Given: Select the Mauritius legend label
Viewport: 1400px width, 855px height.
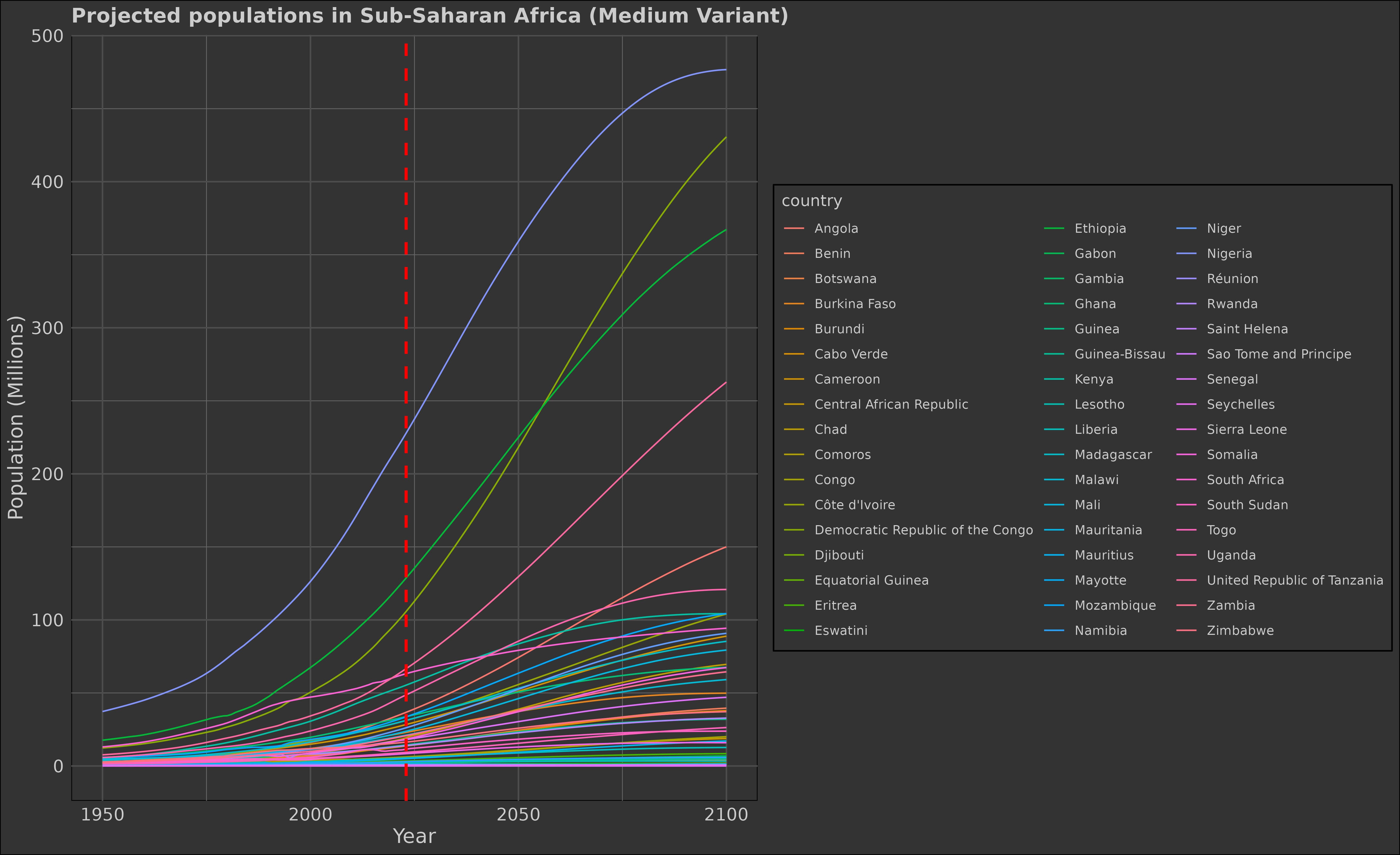Looking at the screenshot, I should (x=1104, y=555).
